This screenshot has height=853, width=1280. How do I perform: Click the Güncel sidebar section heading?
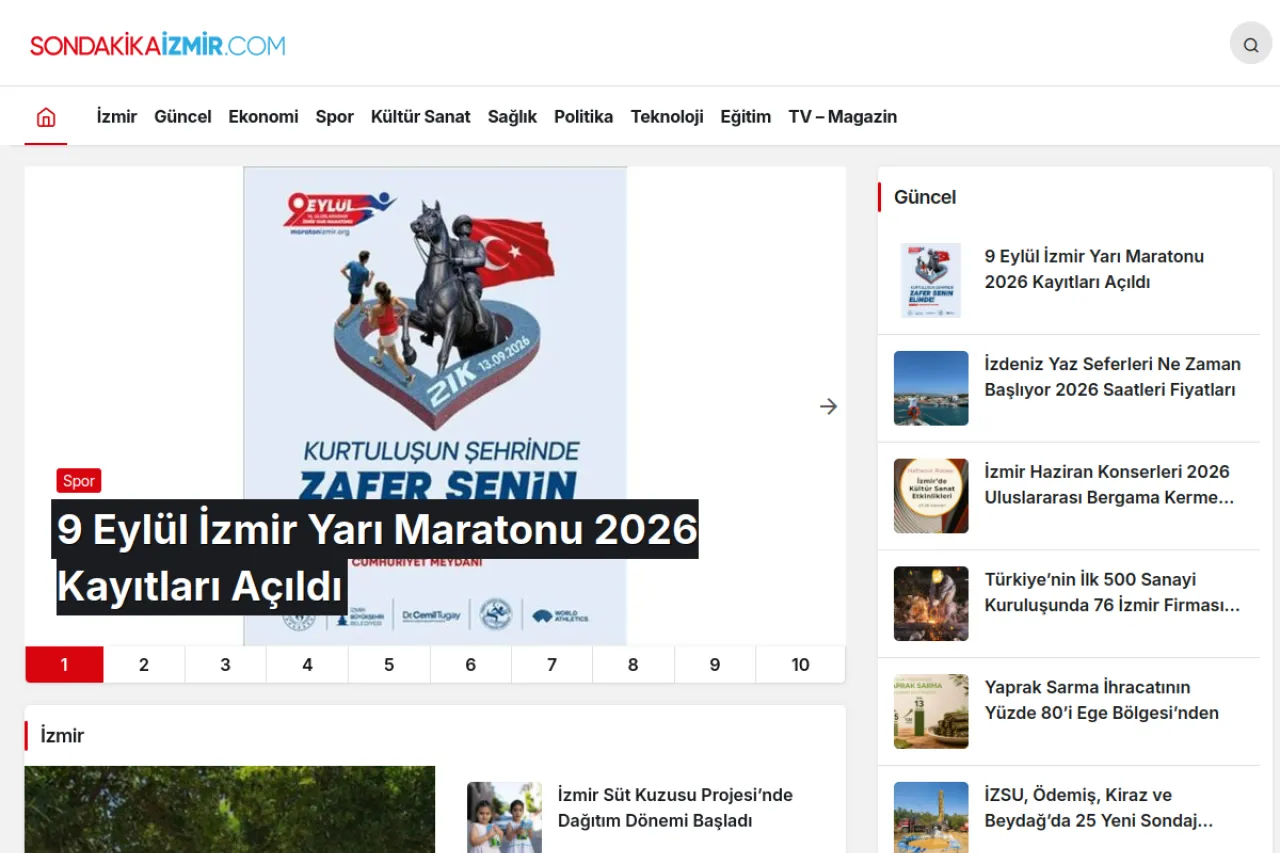pos(925,197)
